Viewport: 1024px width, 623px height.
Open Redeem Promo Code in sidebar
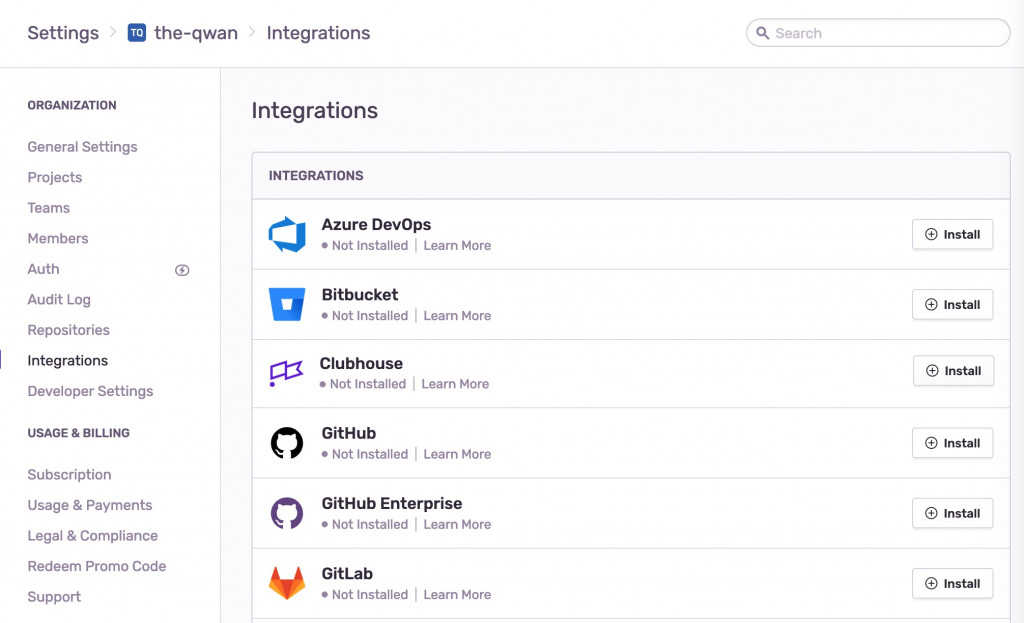(97, 566)
